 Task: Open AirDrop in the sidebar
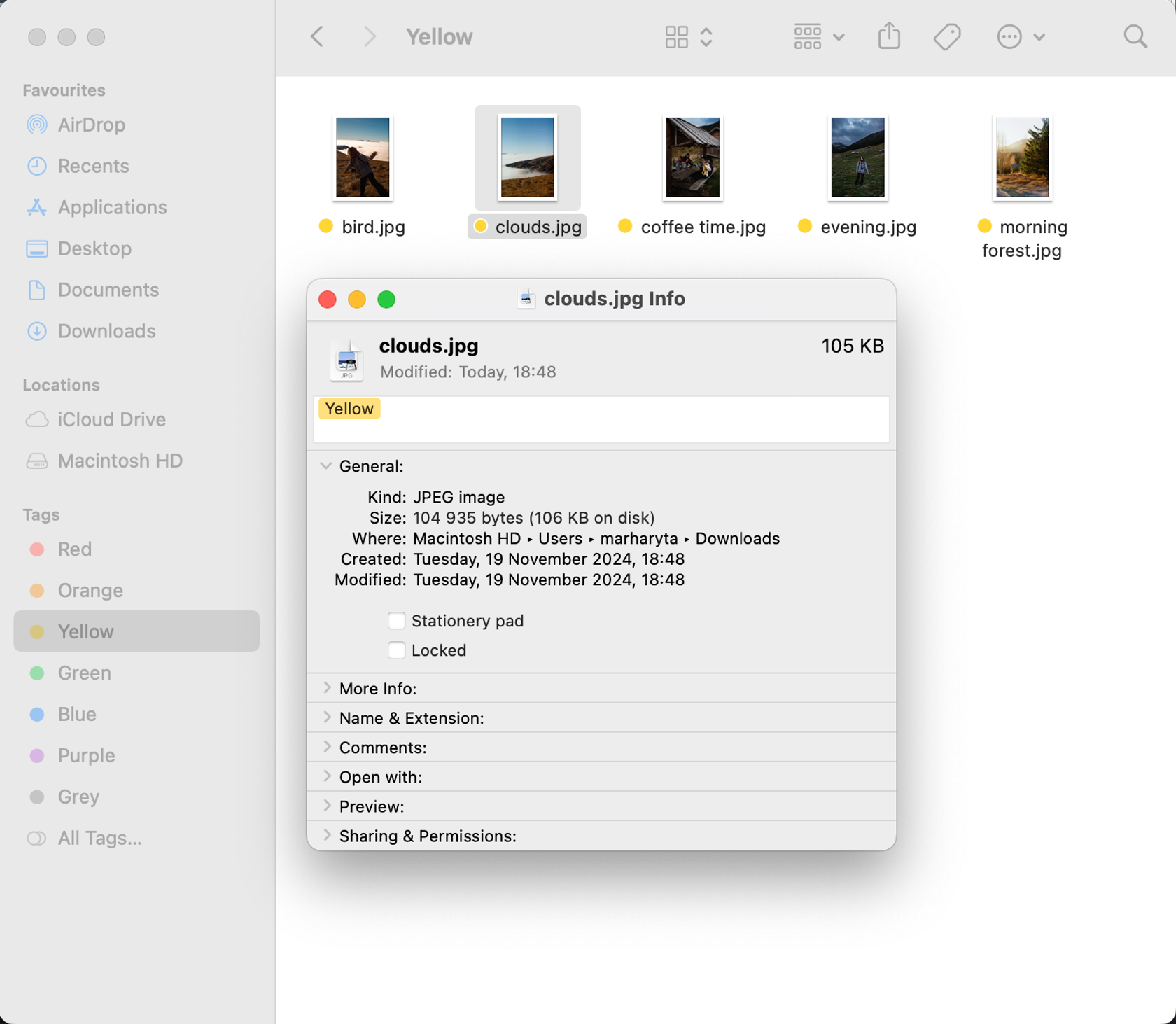click(x=92, y=125)
